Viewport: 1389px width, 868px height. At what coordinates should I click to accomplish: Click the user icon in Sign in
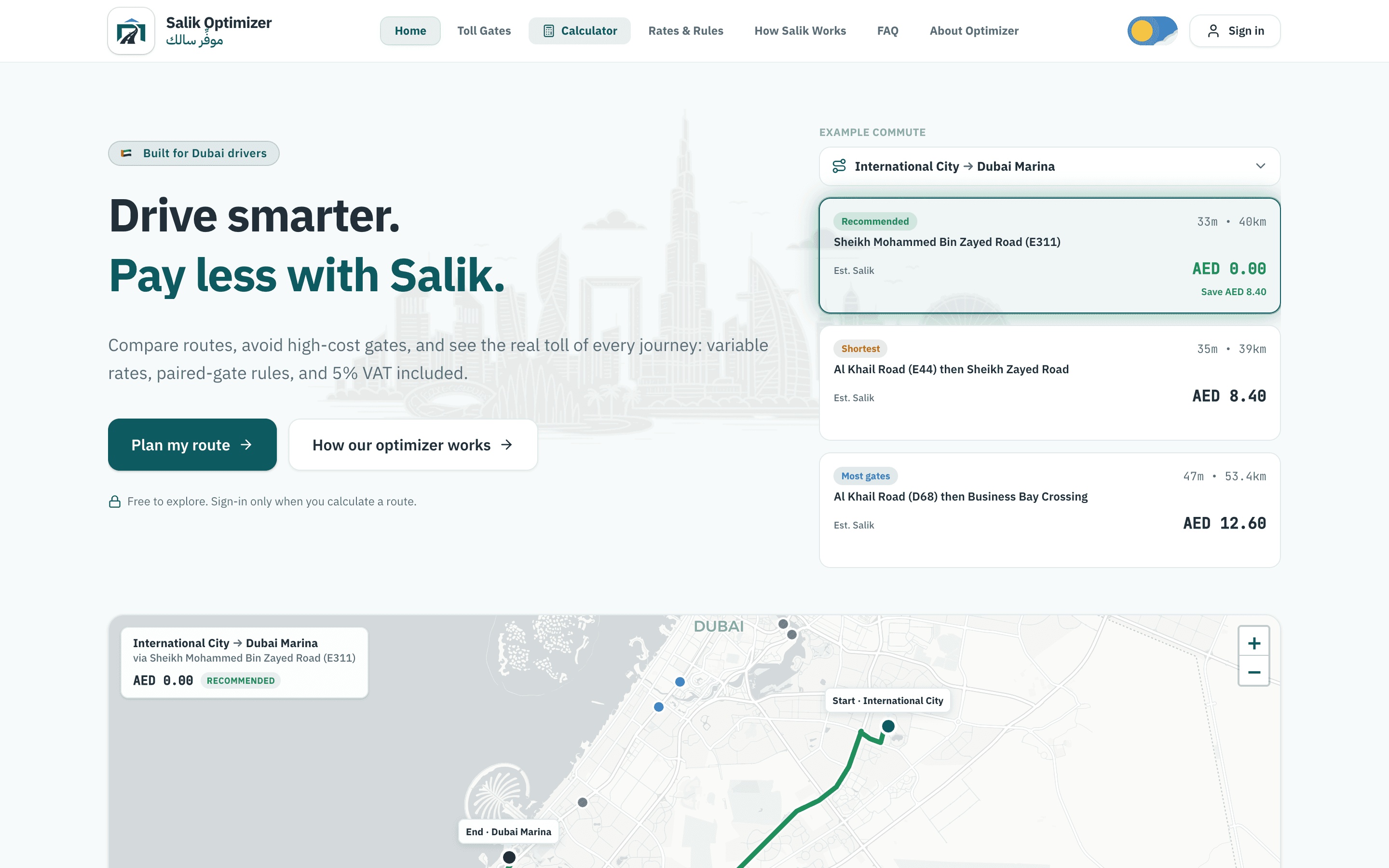click(1213, 31)
